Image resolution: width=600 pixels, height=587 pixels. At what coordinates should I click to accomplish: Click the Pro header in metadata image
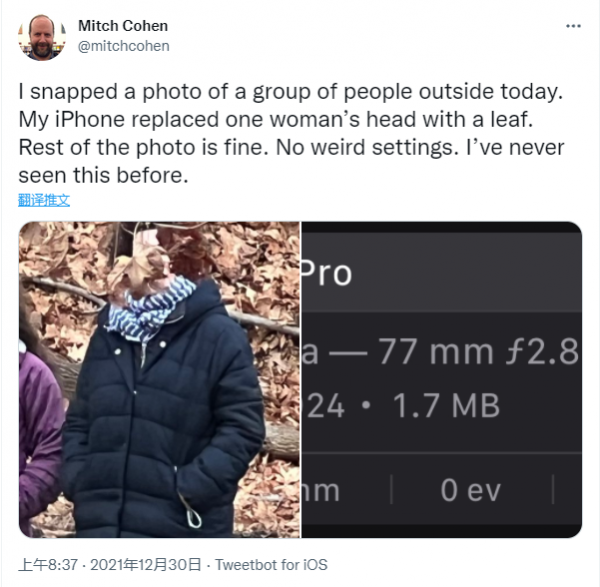coord(326,273)
